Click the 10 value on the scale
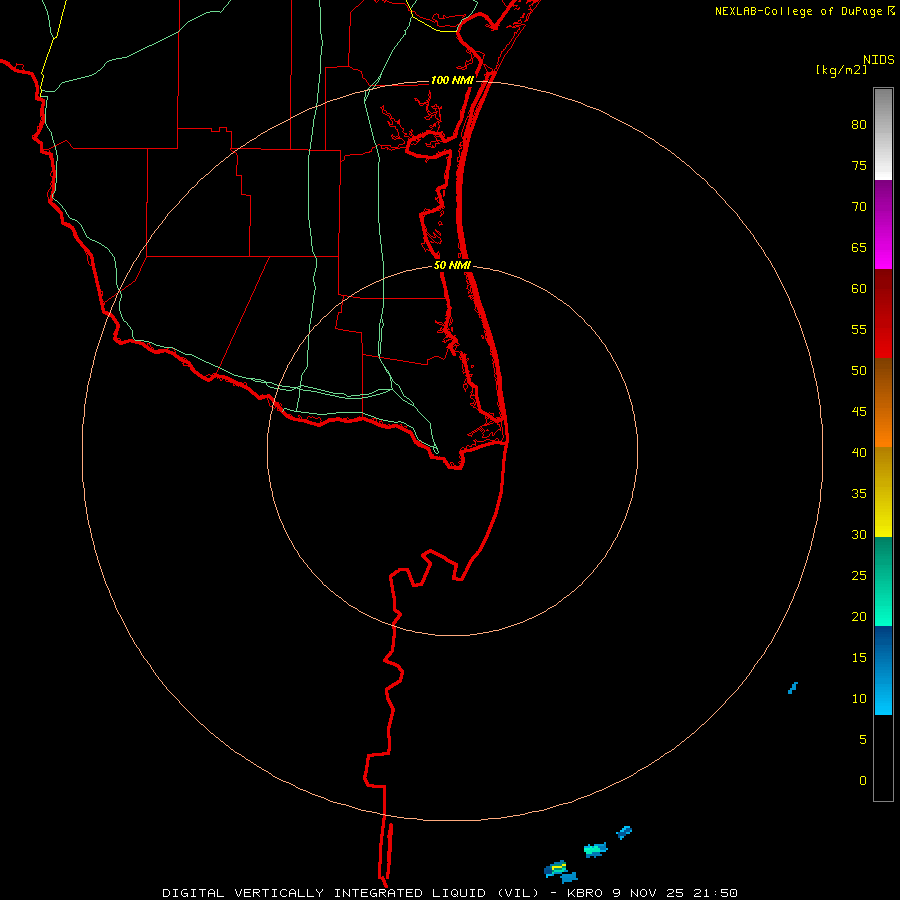900x900 pixels. [859, 699]
